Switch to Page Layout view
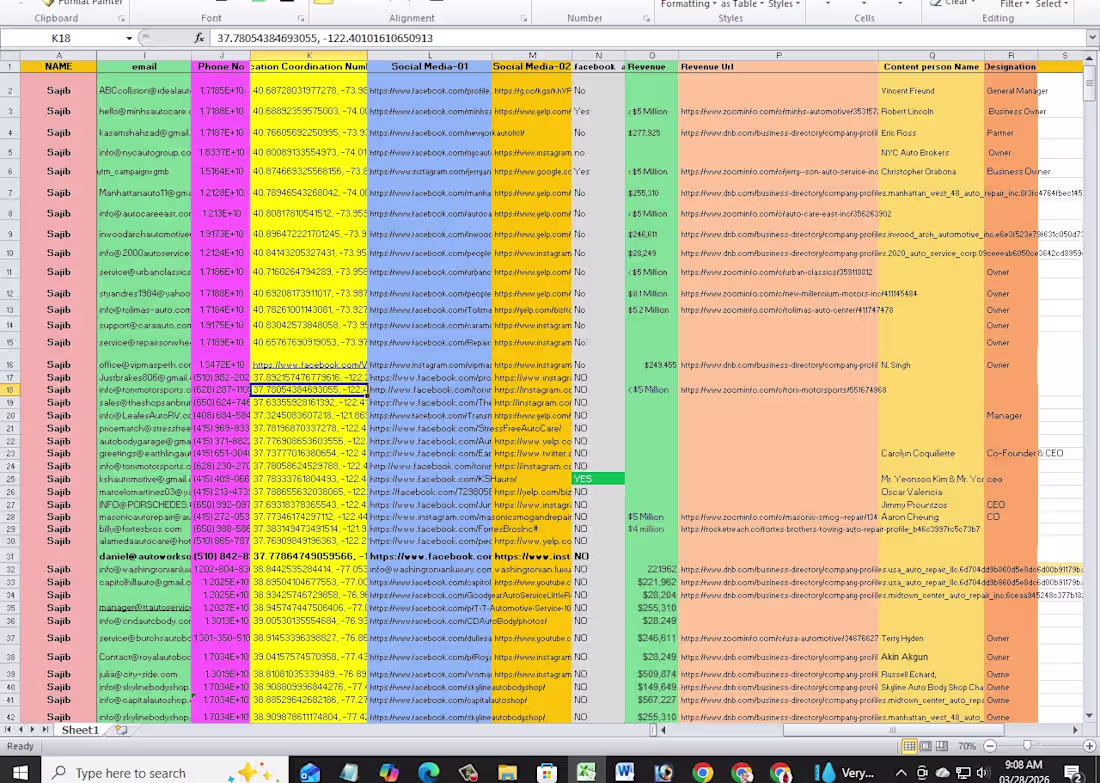 tap(925, 746)
